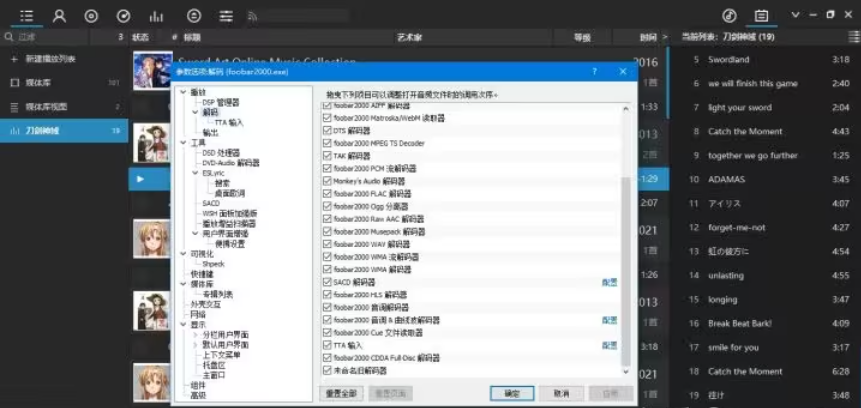
Task: Click the decoder list scroll up arrow
Action: pyautogui.click(x=625, y=109)
